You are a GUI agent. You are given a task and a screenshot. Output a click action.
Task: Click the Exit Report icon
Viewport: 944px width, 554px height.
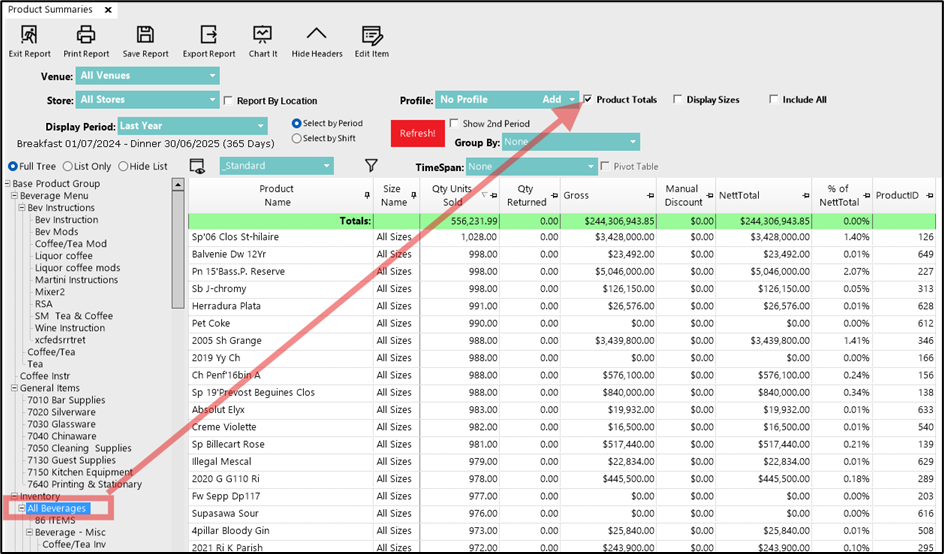point(30,36)
